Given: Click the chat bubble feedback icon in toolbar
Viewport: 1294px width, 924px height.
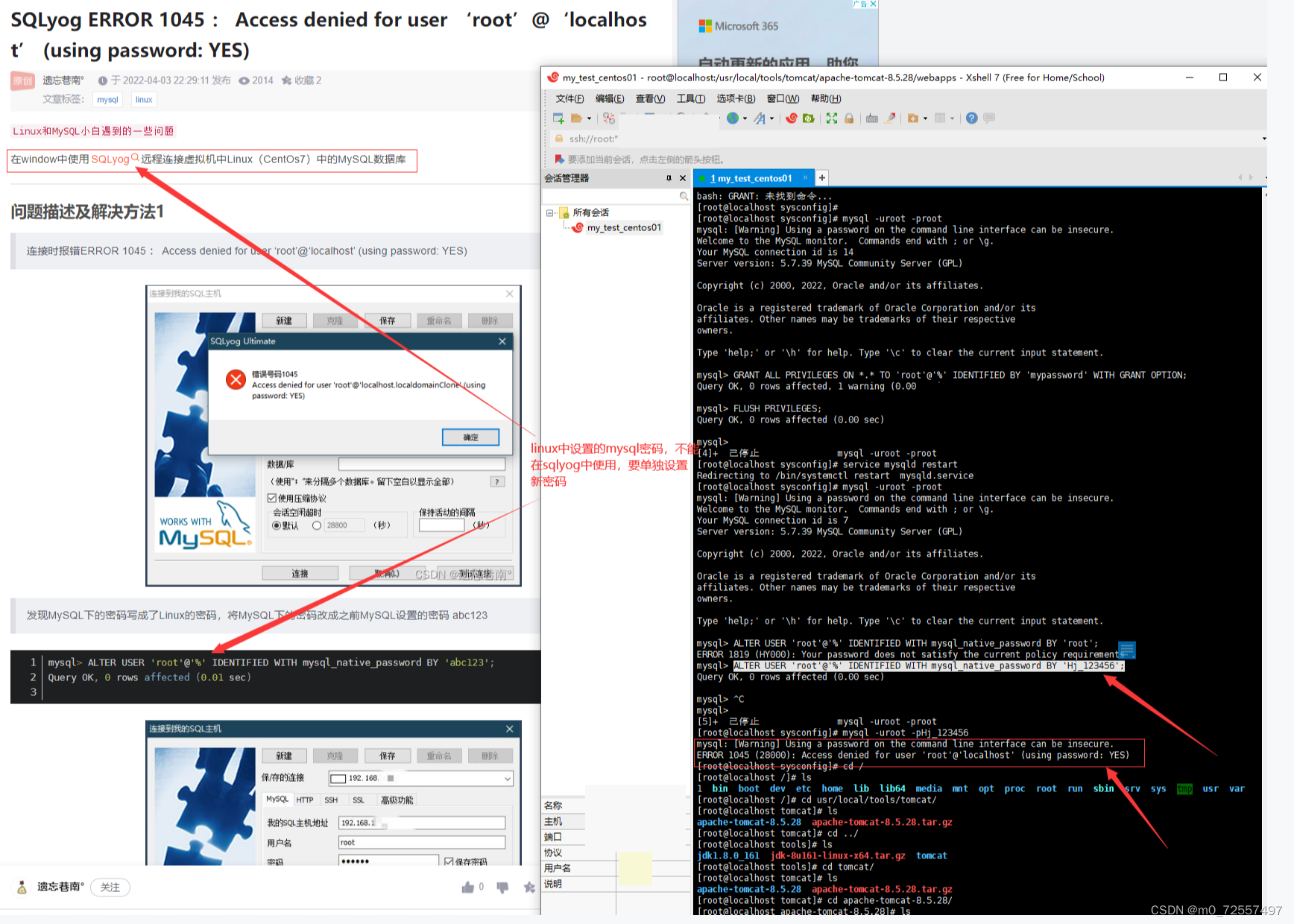Looking at the screenshot, I should [x=989, y=118].
